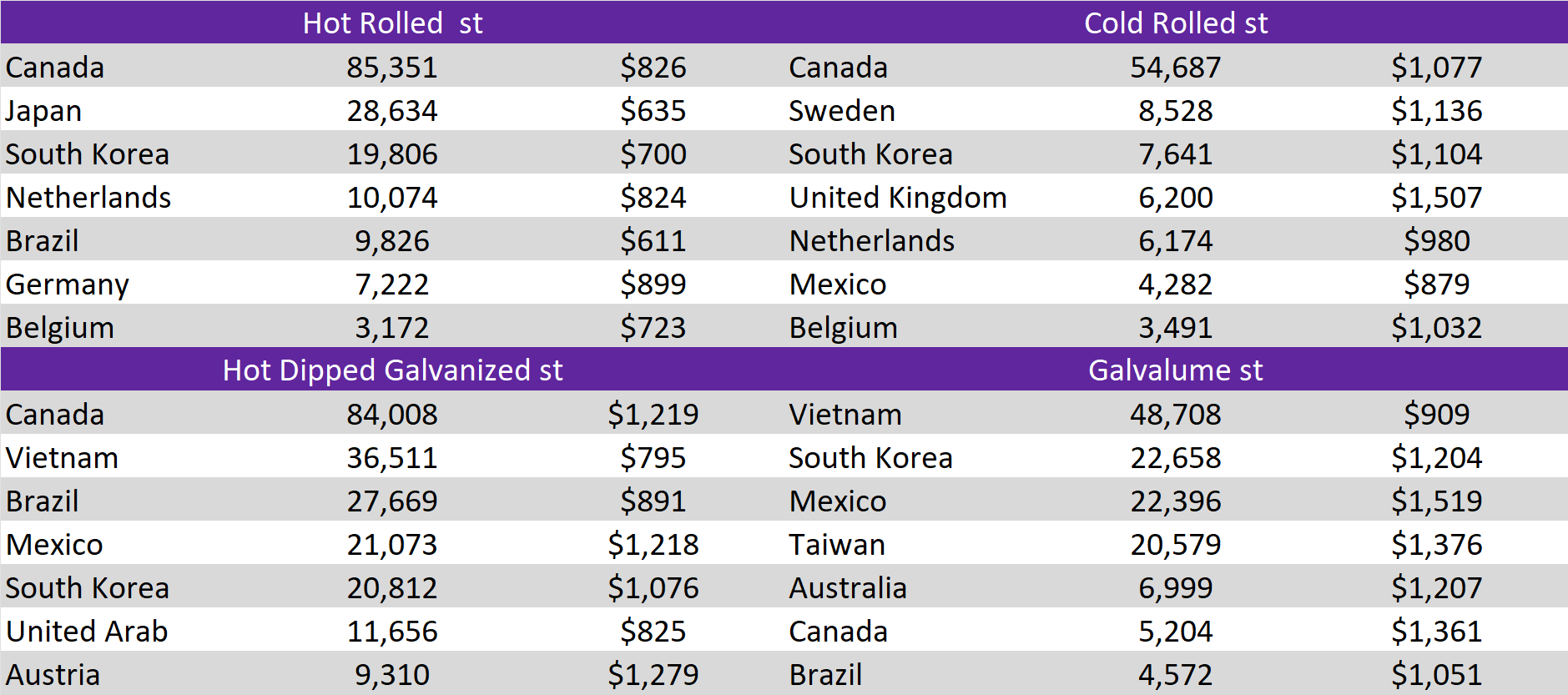Select the Galvalume st section header
Image resolution: width=1568 pixels, height=695 pixels.
(1175, 370)
